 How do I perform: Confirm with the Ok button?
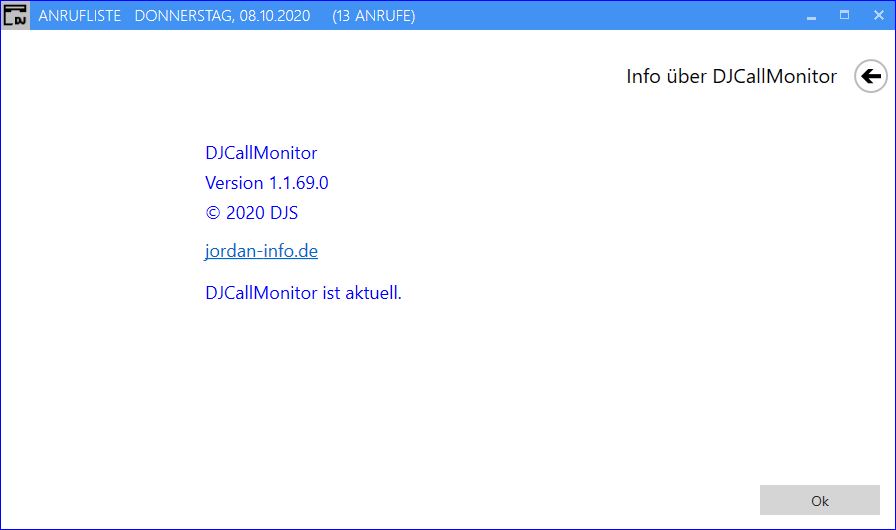(x=819, y=500)
